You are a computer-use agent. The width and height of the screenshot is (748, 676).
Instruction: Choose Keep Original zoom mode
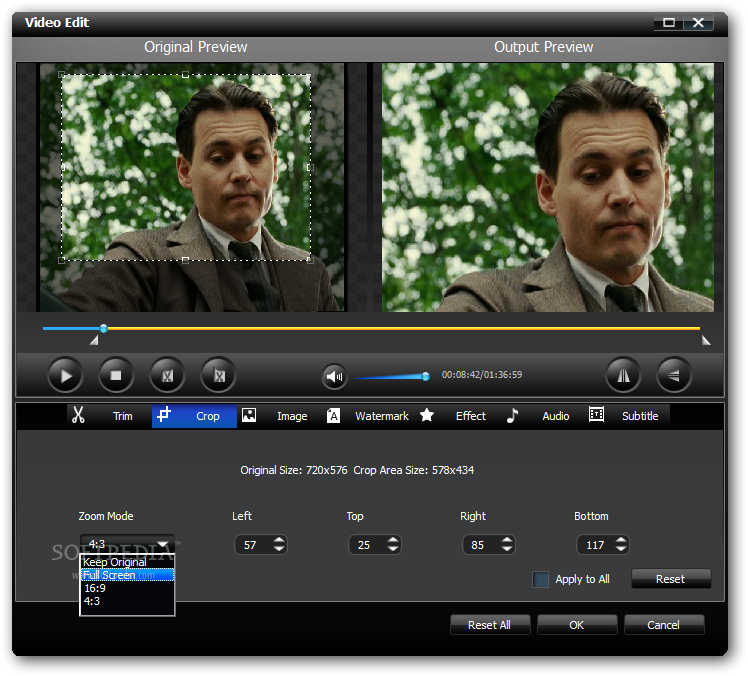[x=127, y=562]
